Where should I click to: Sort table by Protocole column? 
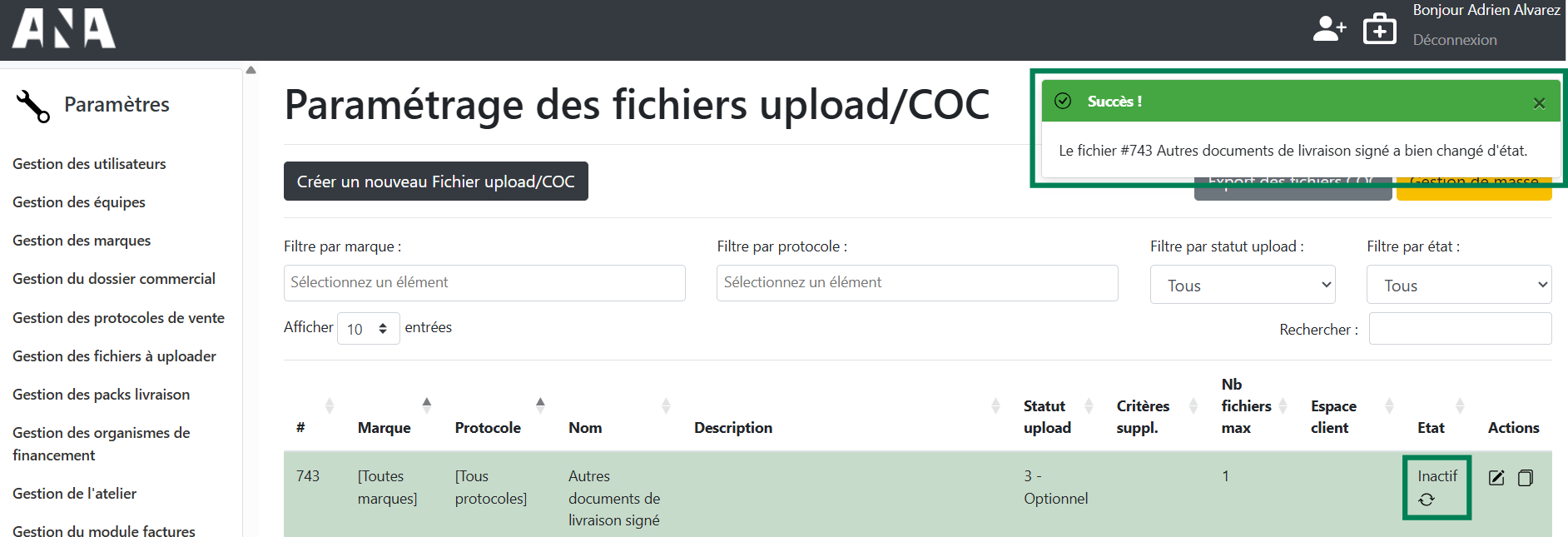(x=488, y=427)
